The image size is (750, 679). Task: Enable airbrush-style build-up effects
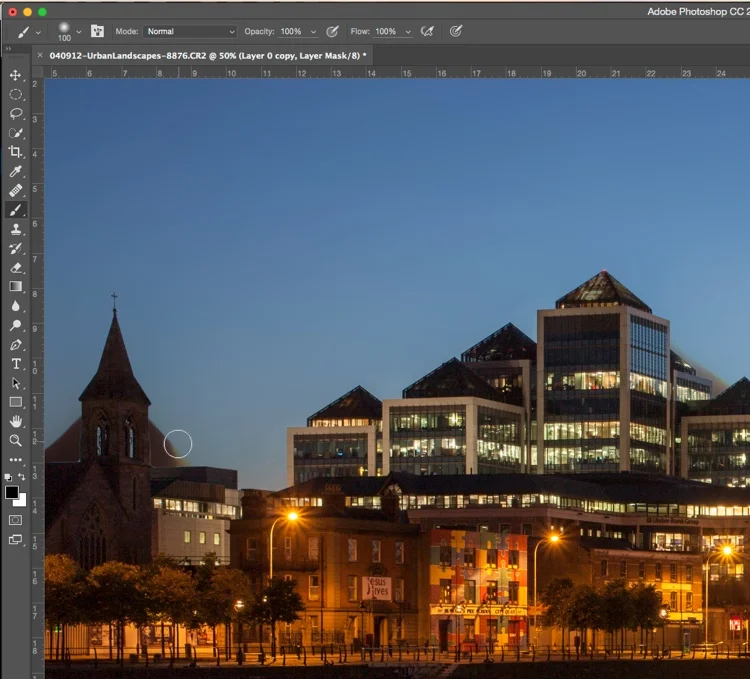pyautogui.click(x=427, y=31)
